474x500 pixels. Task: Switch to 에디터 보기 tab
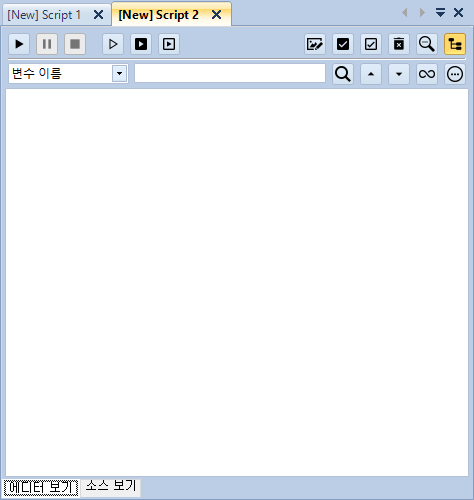click(41, 488)
